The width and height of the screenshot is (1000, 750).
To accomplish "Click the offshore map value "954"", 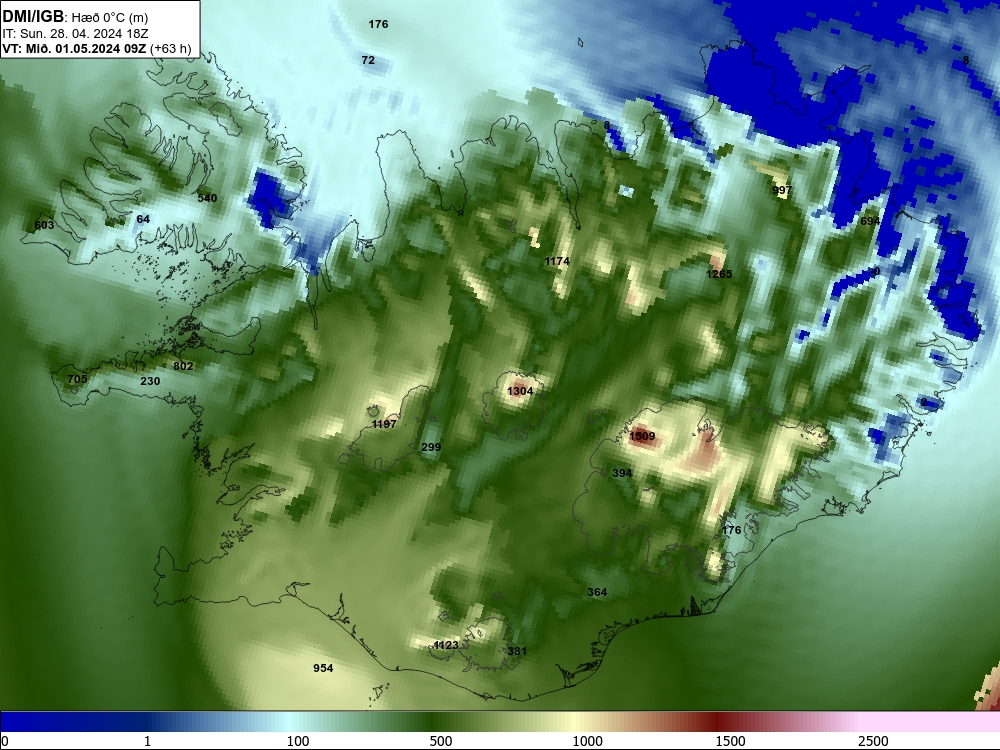I will click(323, 668).
